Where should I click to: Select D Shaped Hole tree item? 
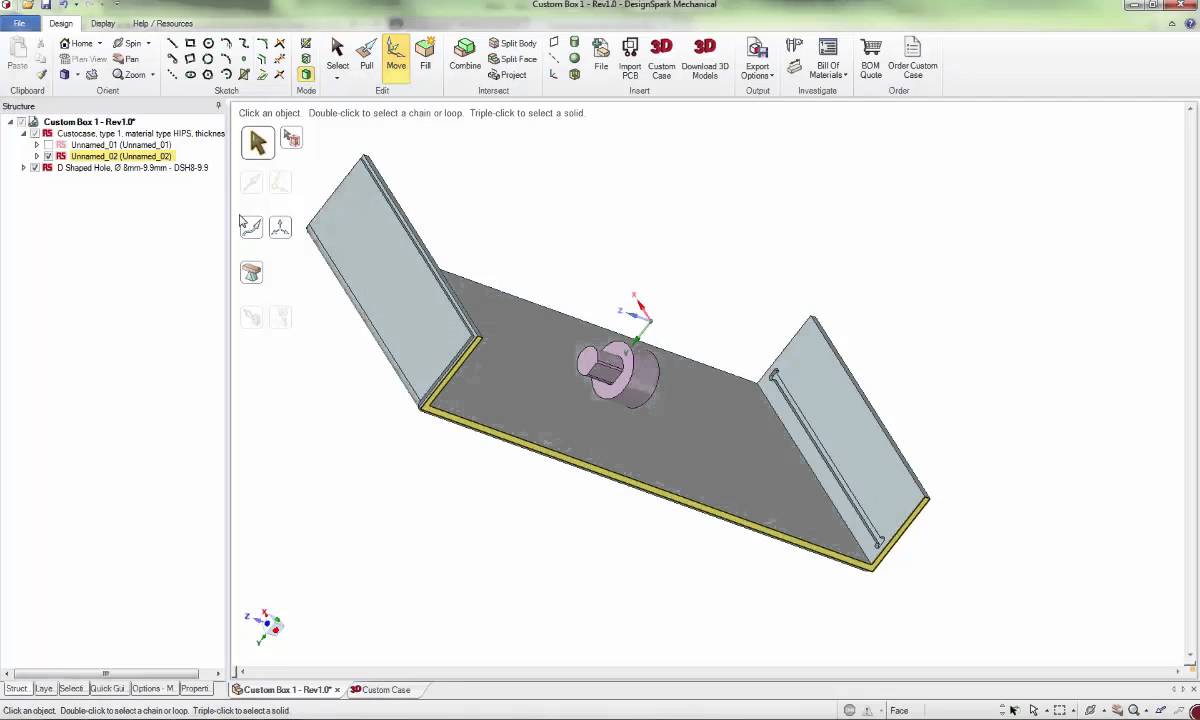click(x=132, y=168)
